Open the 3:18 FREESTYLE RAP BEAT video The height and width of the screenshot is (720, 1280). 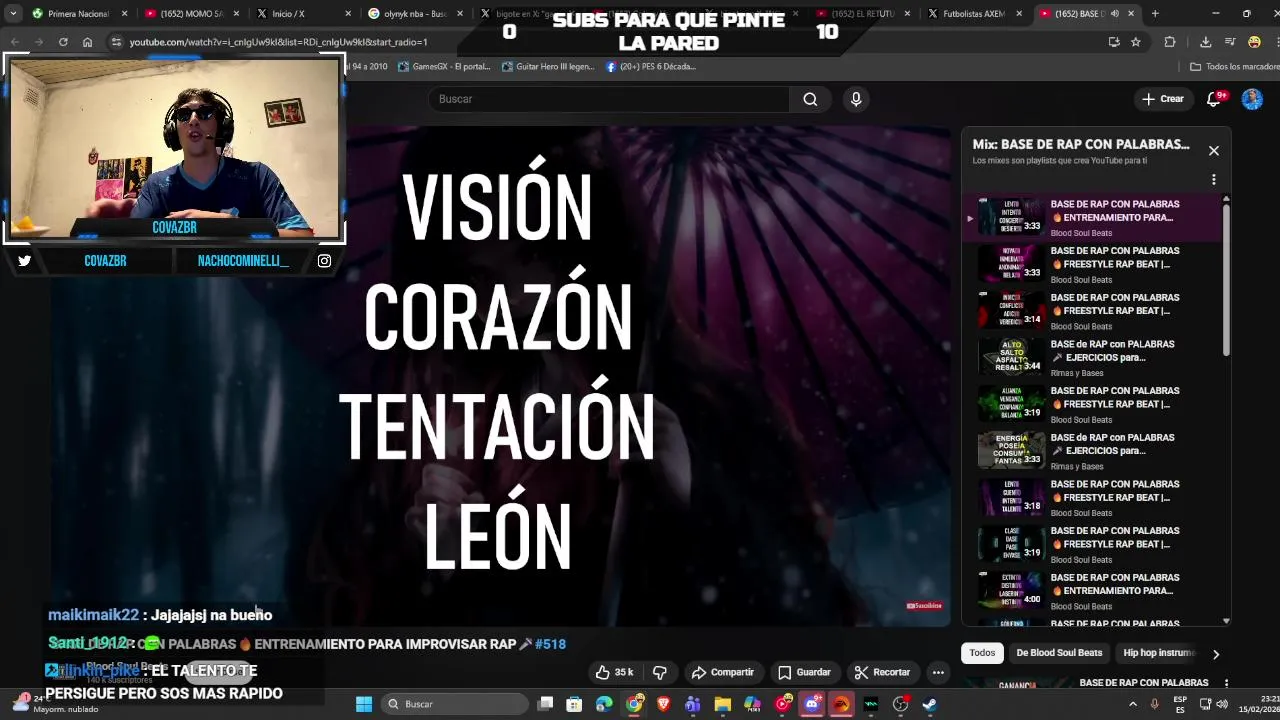(x=1094, y=498)
